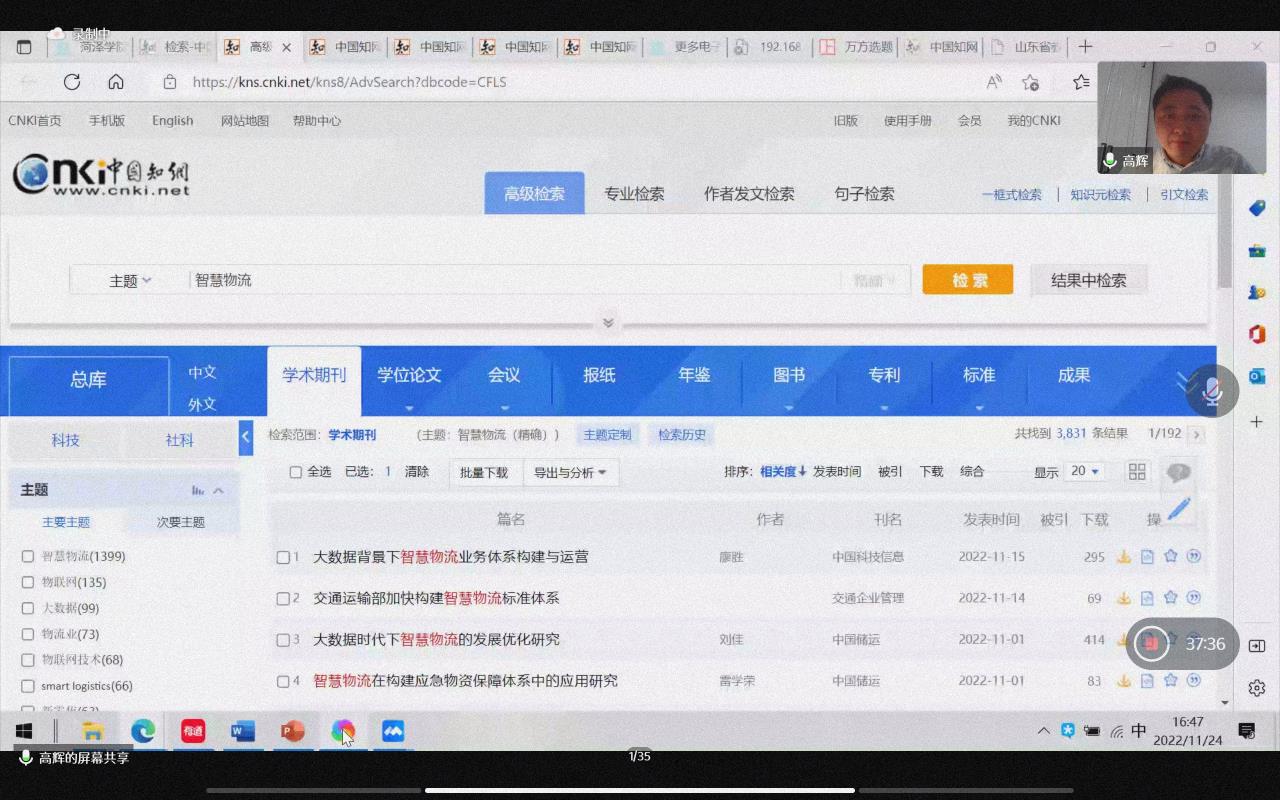Viewport: 1280px width, 800px height.
Task: Cite the article in result row 4
Action: pyautogui.click(x=1193, y=681)
